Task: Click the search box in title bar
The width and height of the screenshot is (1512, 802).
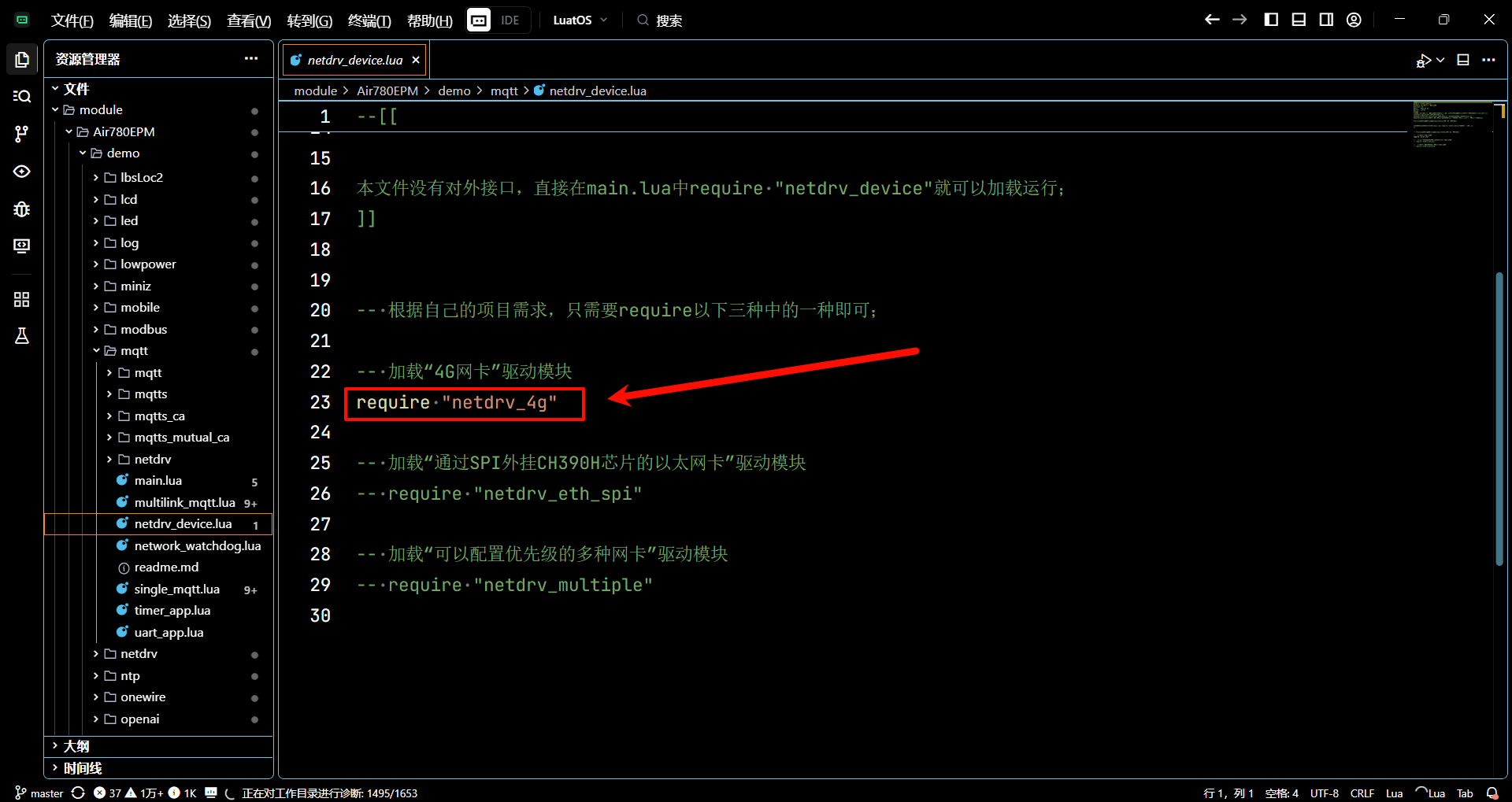Action: (660, 20)
